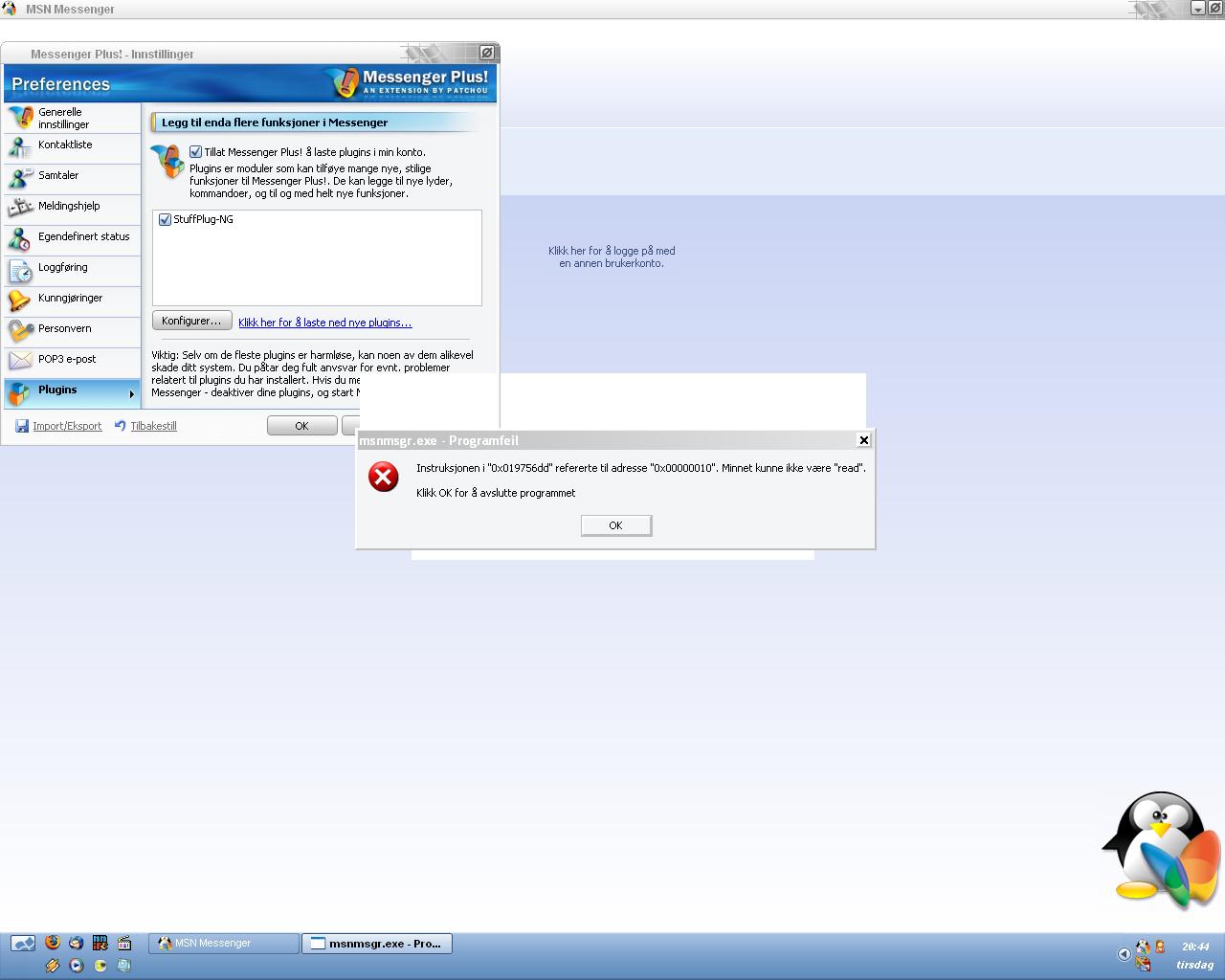Select the Plugins sidebar entry
This screenshot has height=980, width=1225.
(x=72, y=393)
